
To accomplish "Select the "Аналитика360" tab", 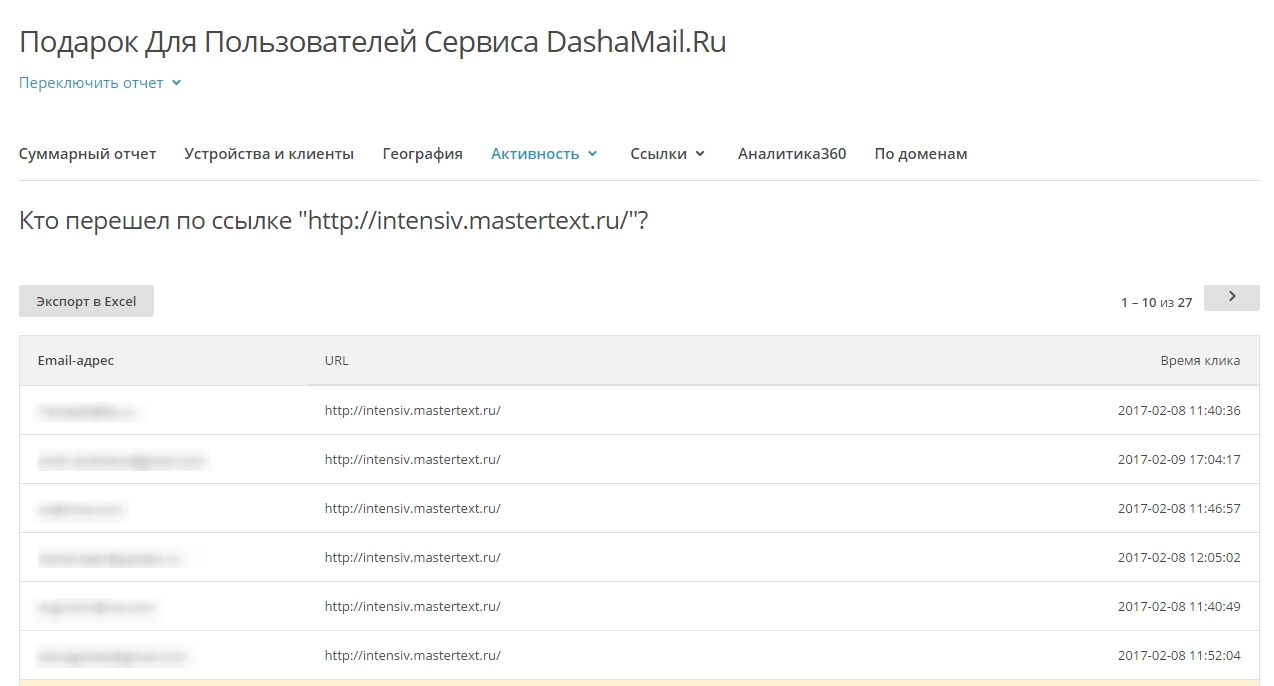I will tap(792, 154).
